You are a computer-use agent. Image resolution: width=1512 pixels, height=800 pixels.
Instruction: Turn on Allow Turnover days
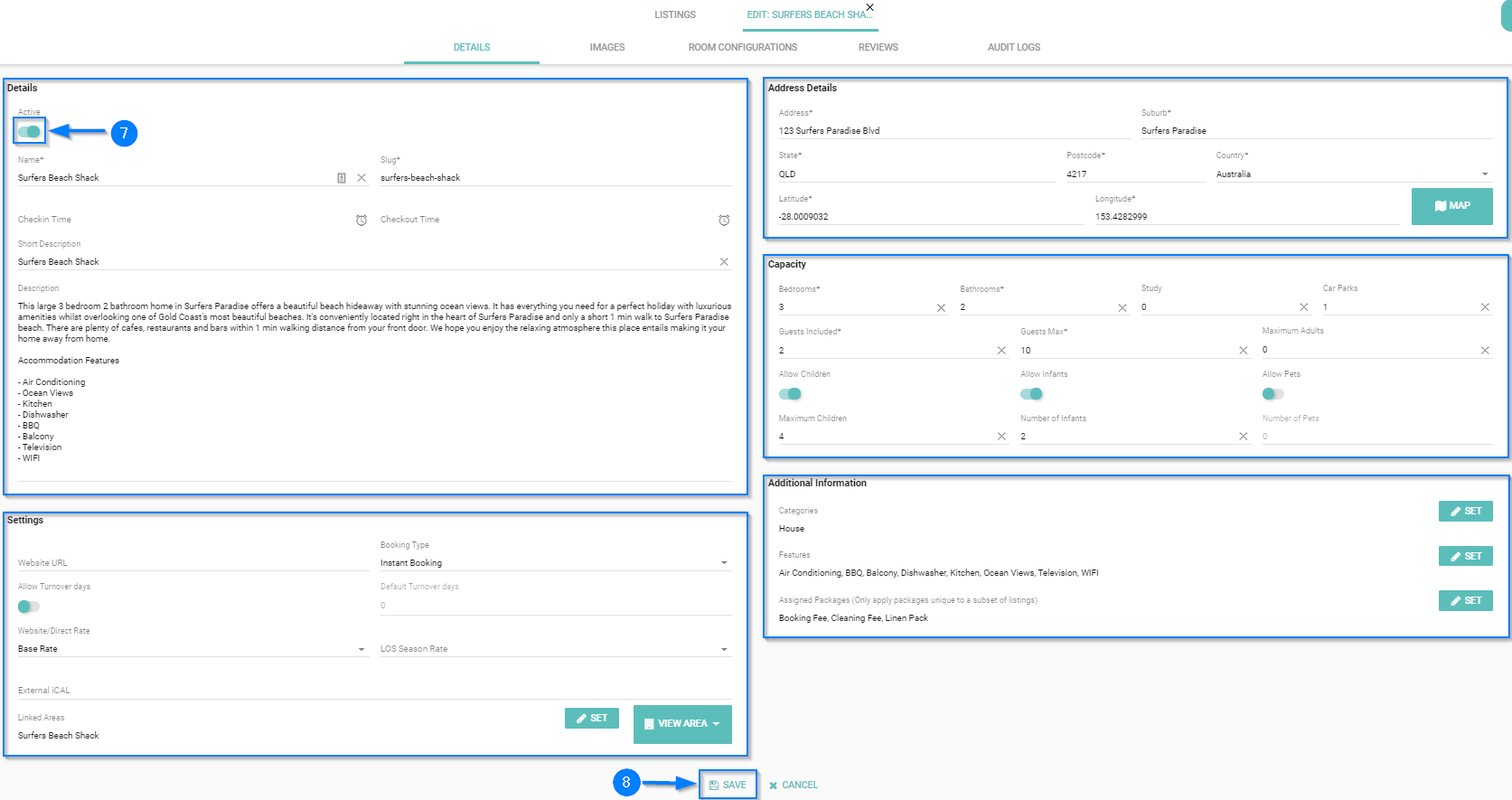[x=29, y=607]
